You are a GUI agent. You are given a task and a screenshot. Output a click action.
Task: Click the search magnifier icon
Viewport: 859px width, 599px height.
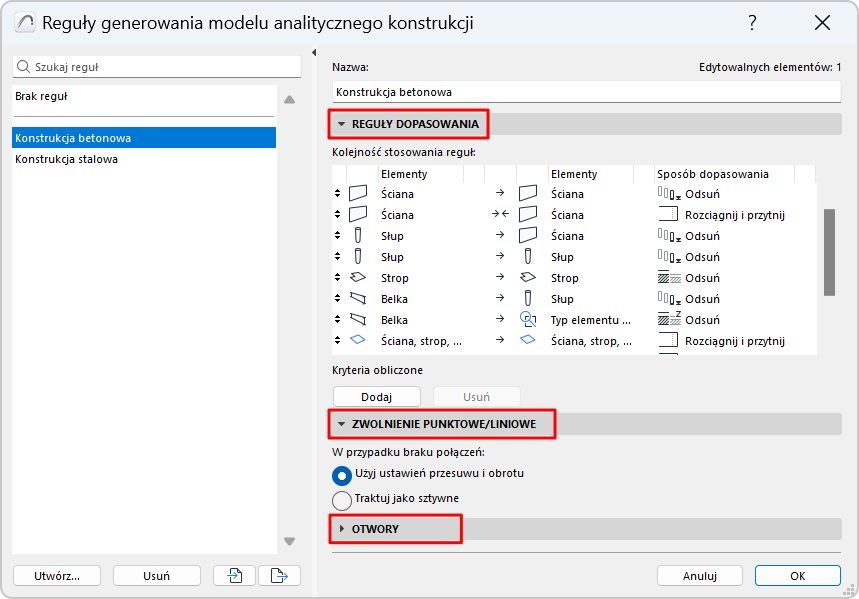point(23,67)
